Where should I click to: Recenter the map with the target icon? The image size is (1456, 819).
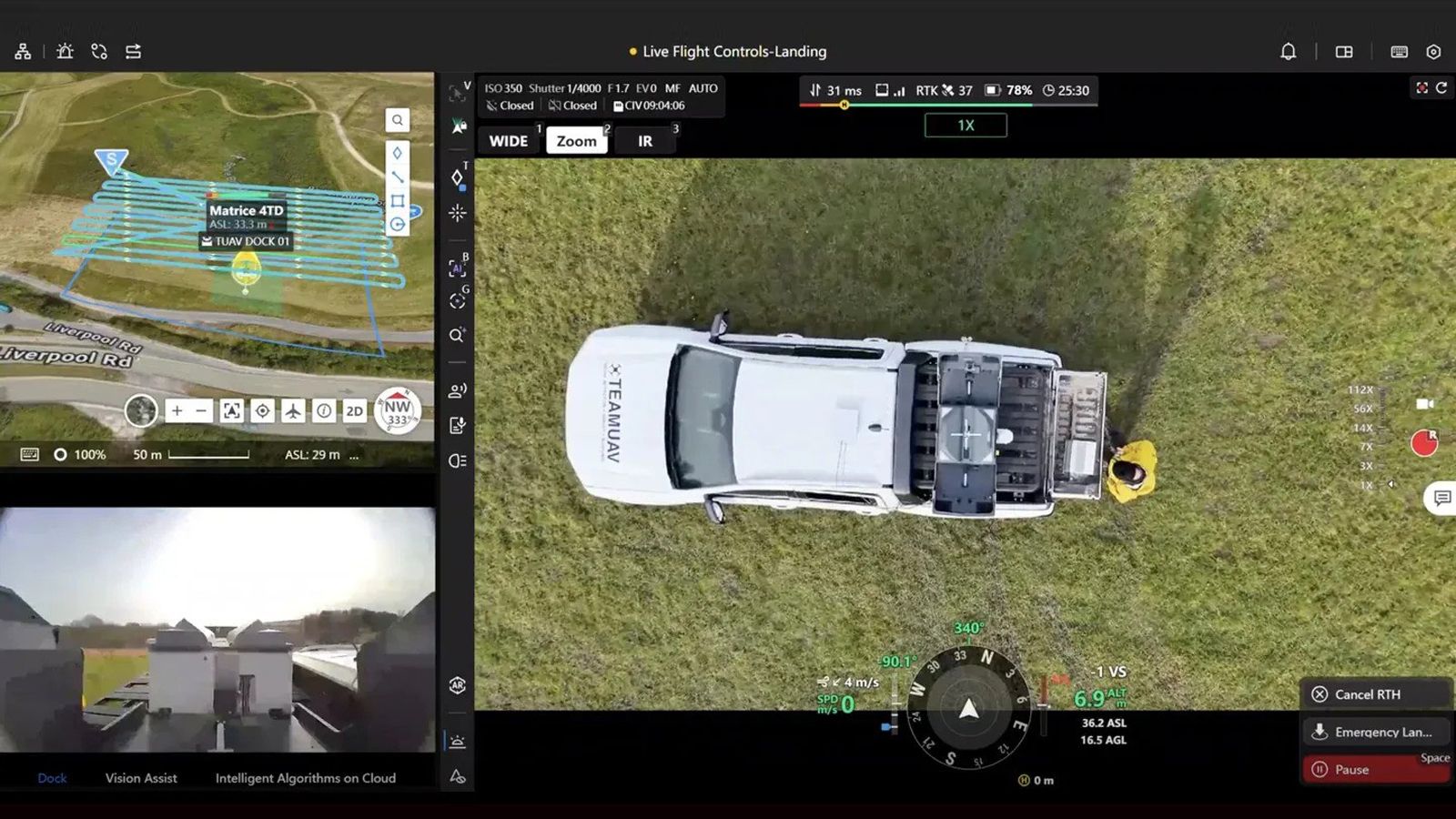[x=262, y=410]
